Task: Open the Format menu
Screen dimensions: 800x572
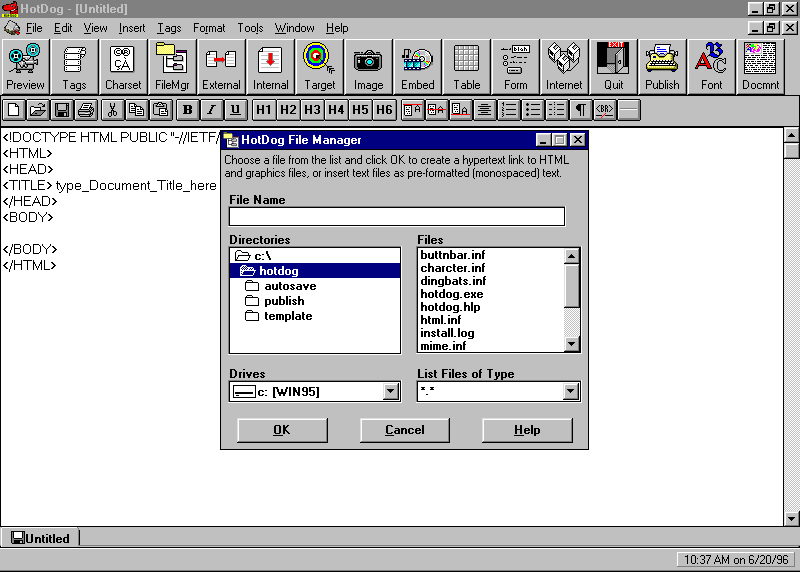Action: (209, 28)
